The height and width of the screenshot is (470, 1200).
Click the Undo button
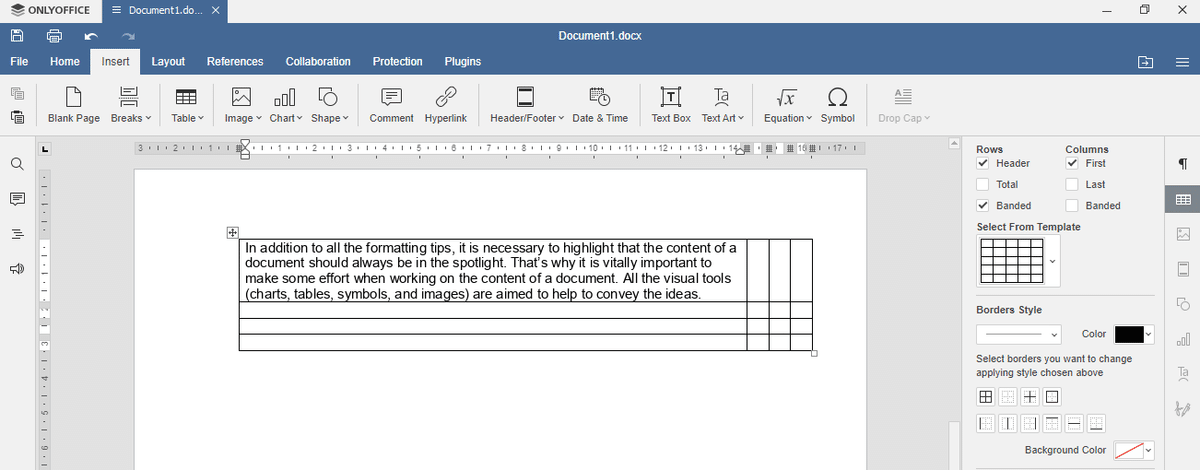(x=92, y=36)
